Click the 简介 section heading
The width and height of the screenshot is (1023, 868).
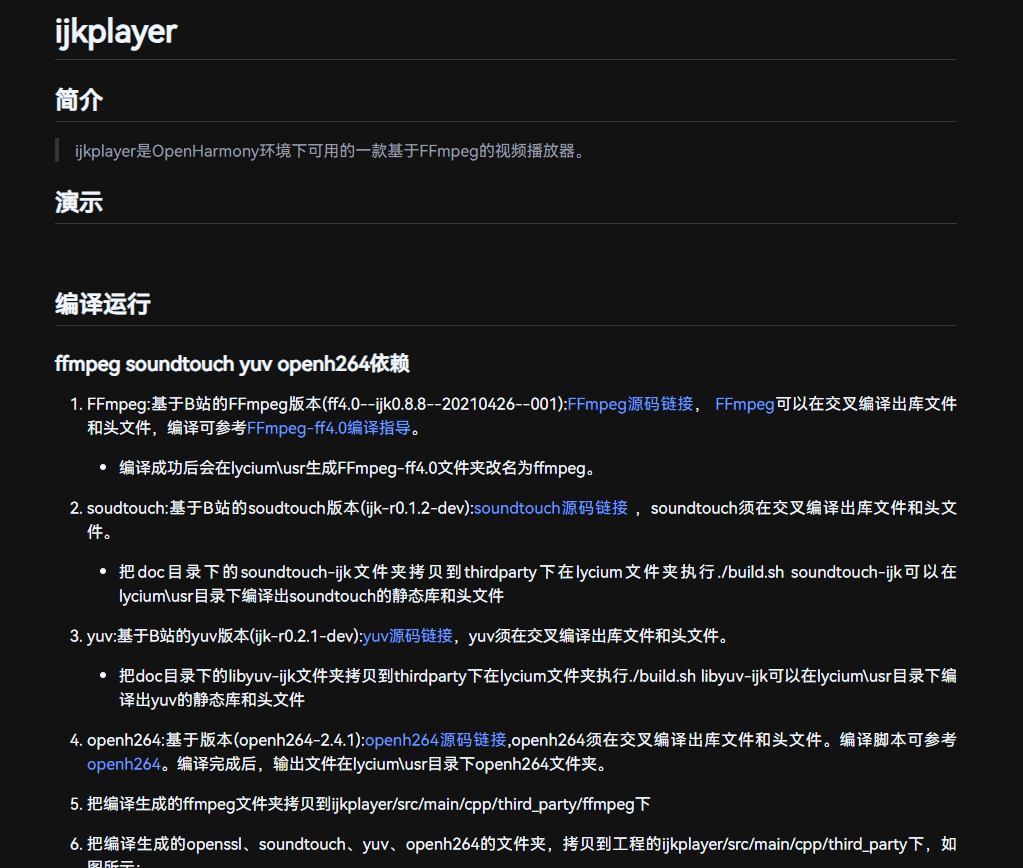[77, 100]
